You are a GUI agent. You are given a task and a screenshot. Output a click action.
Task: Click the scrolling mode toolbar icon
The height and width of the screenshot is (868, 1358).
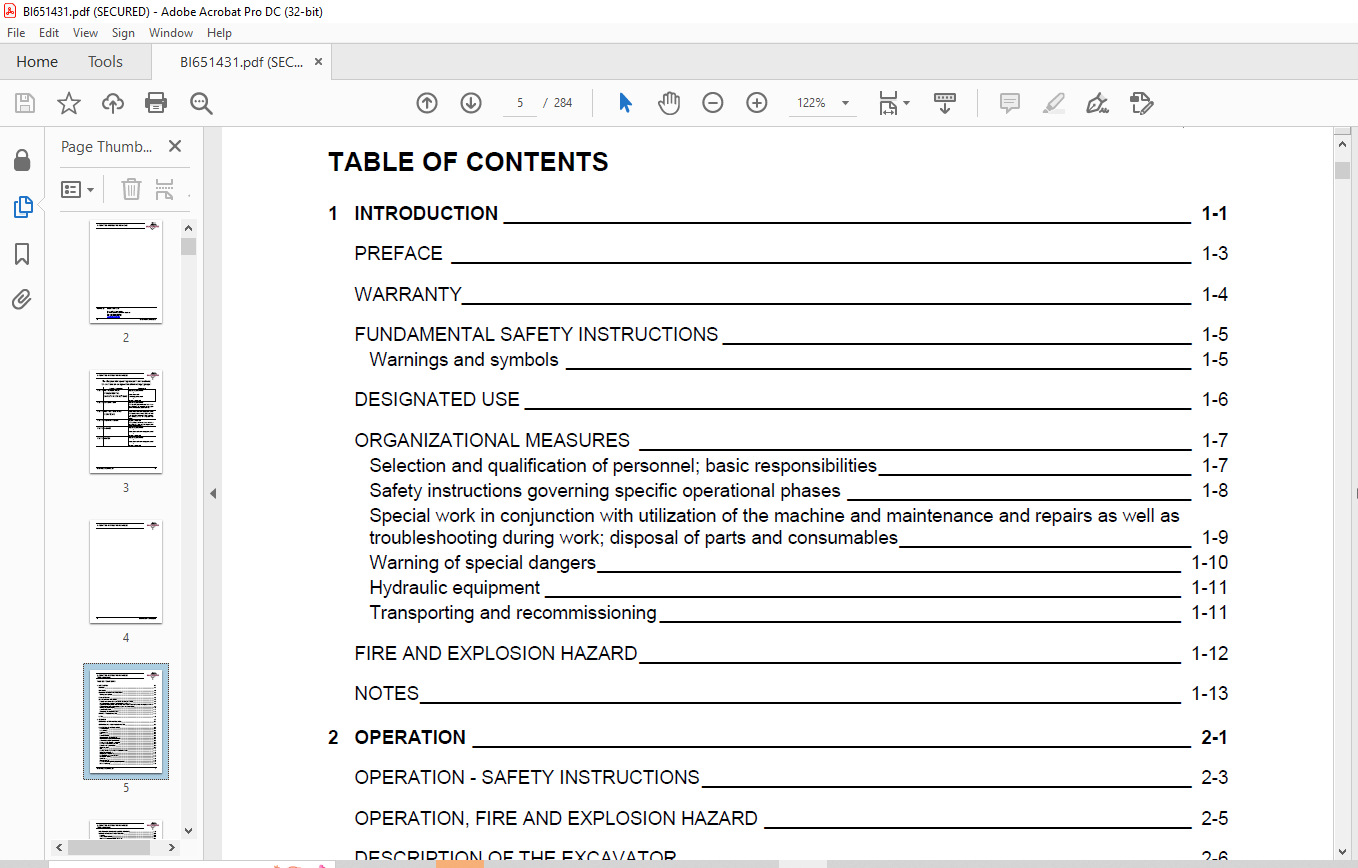coord(945,103)
